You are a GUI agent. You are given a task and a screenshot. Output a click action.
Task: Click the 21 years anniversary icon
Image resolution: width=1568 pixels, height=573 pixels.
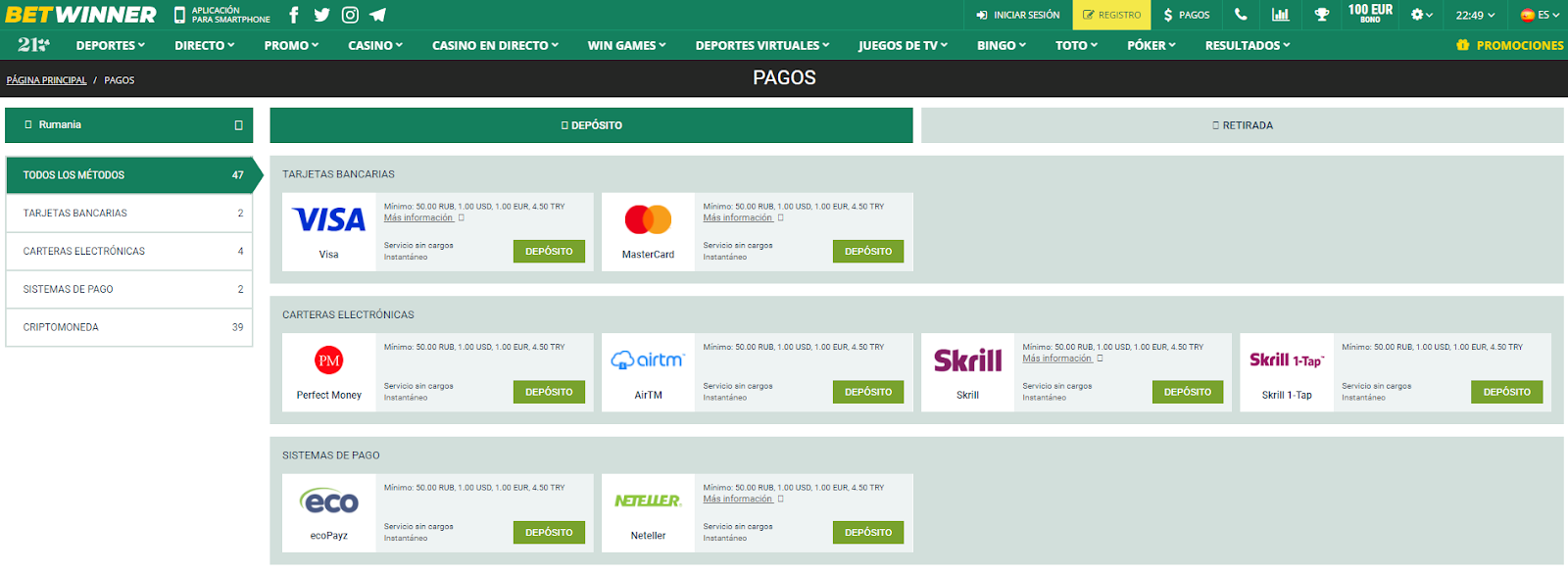click(x=33, y=45)
